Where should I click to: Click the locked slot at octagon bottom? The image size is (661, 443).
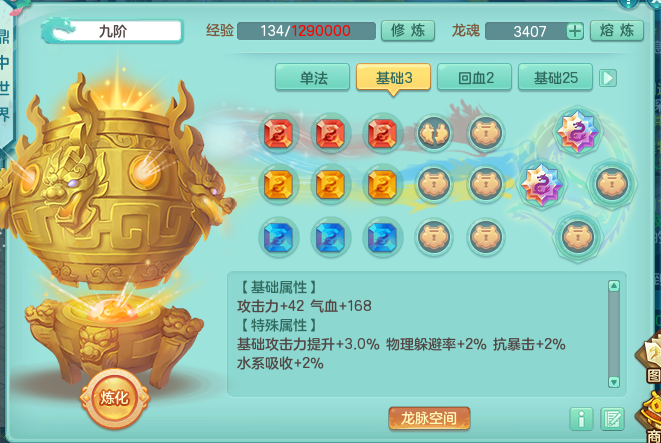click(578, 237)
